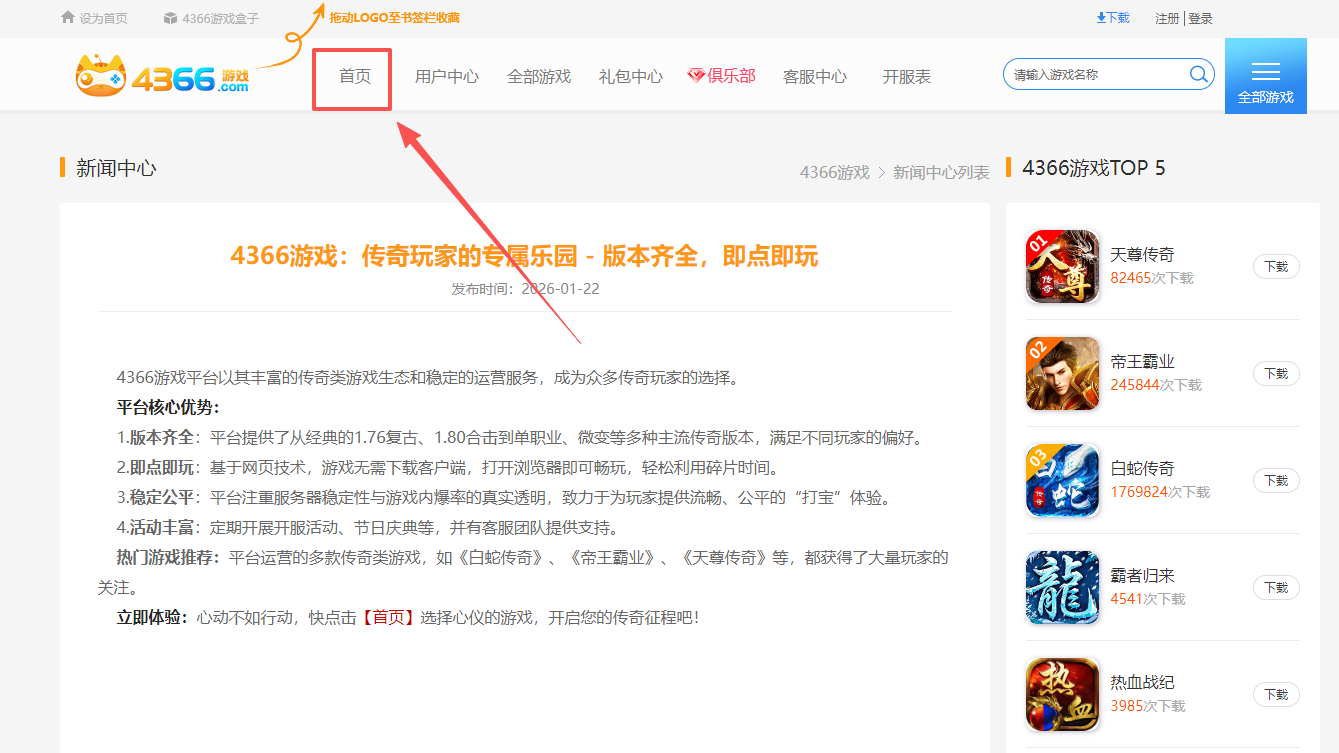This screenshot has width=1339, height=753.
Task: Click the 注册 link
Action: (x=1167, y=17)
